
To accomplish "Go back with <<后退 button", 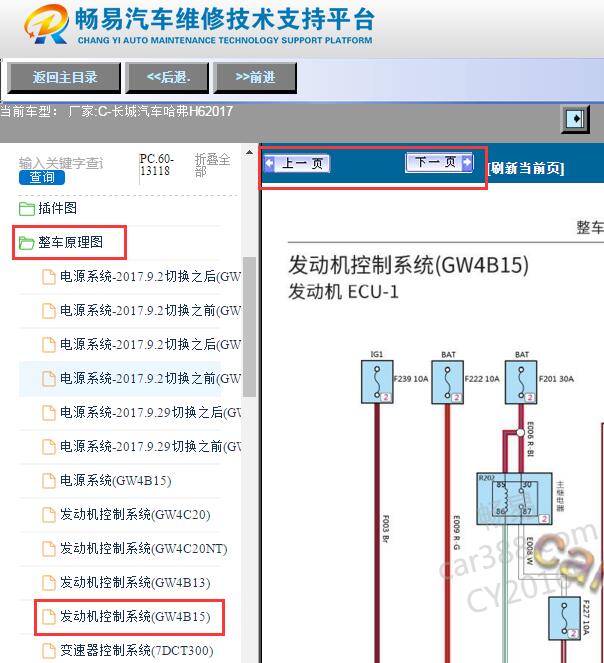I will pos(167,77).
